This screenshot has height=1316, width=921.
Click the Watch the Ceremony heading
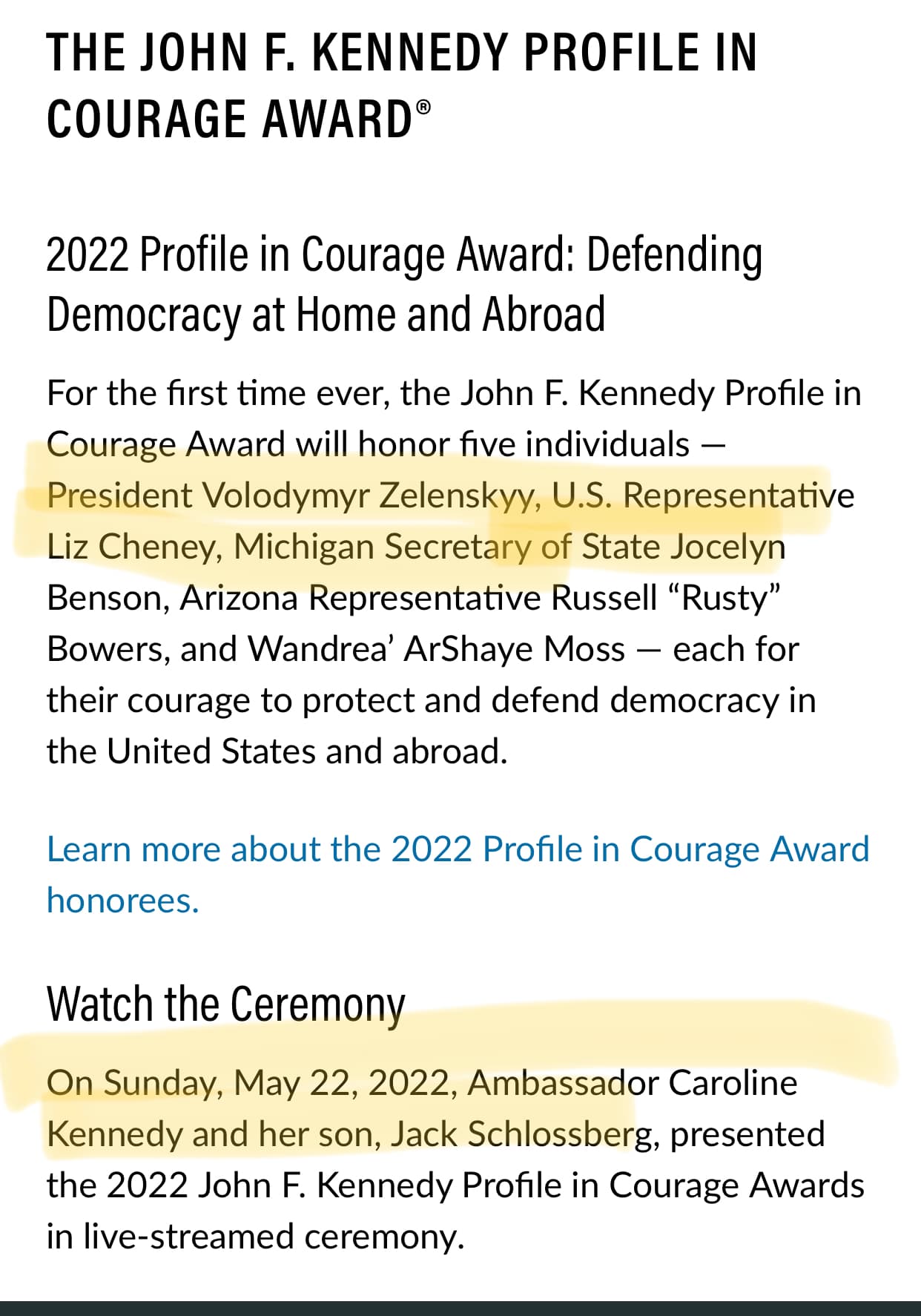pyautogui.click(x=225, y=1004)
